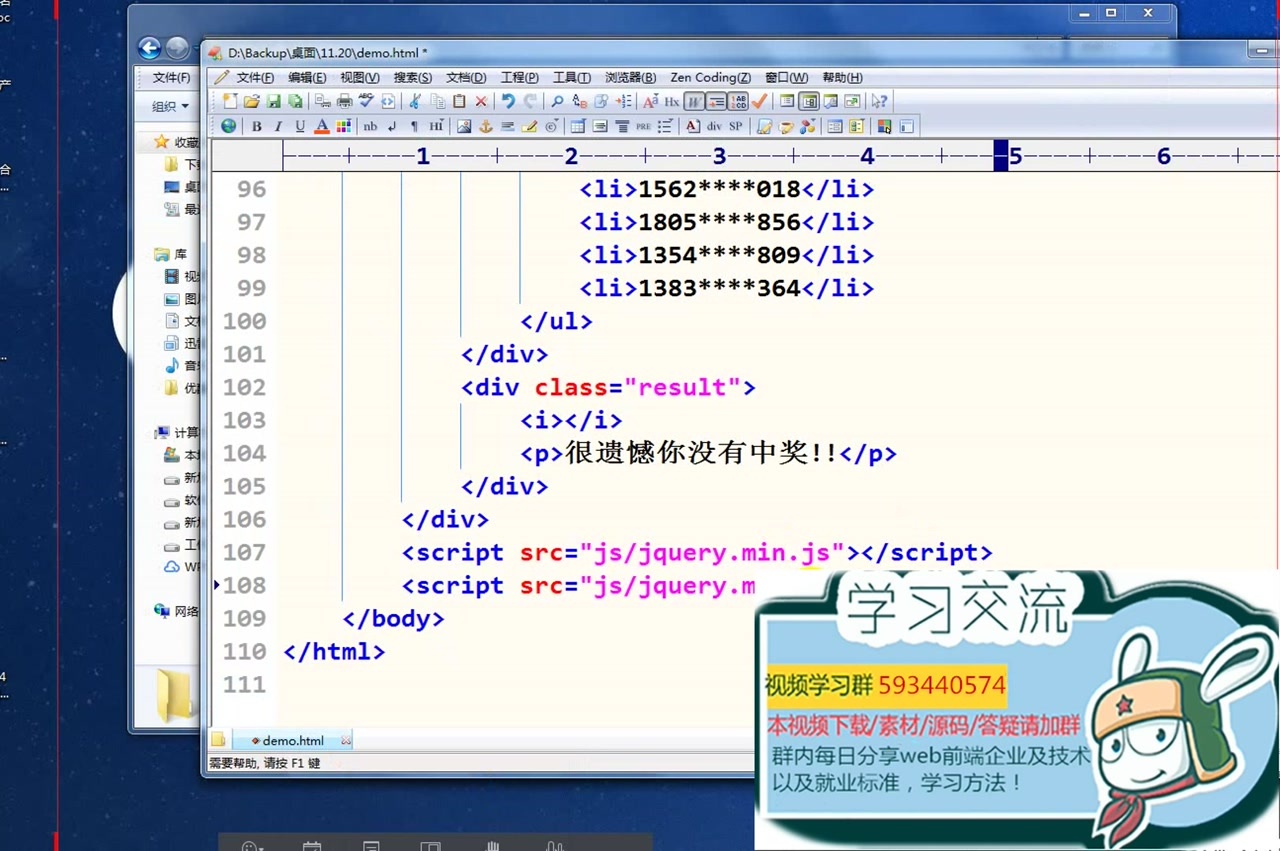1280x851 pixels.
Task: Click the folder icon beside document tabs
Action: pyautogui.click(x=218, y=740)
